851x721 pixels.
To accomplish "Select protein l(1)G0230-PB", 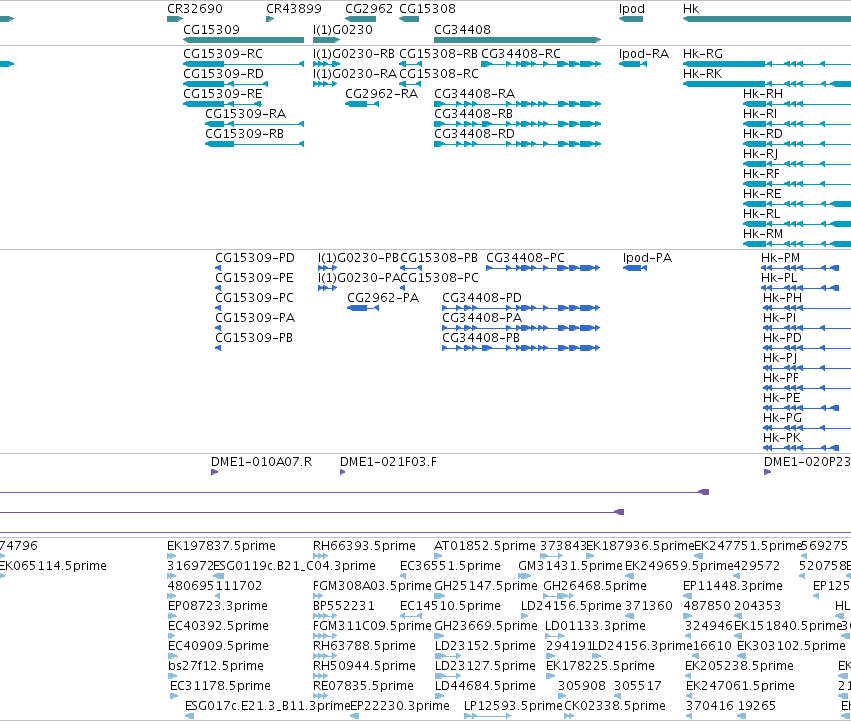I will click(328, 268).
